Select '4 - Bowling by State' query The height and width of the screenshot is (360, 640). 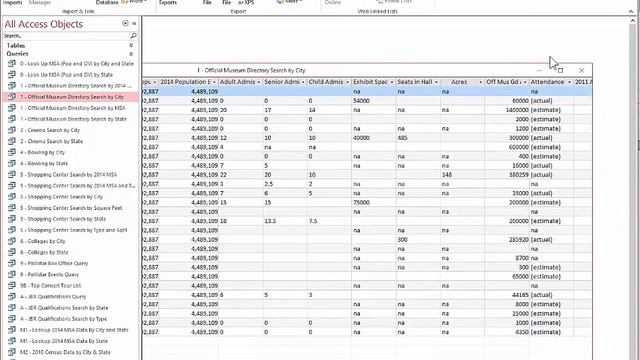point(71,163)
